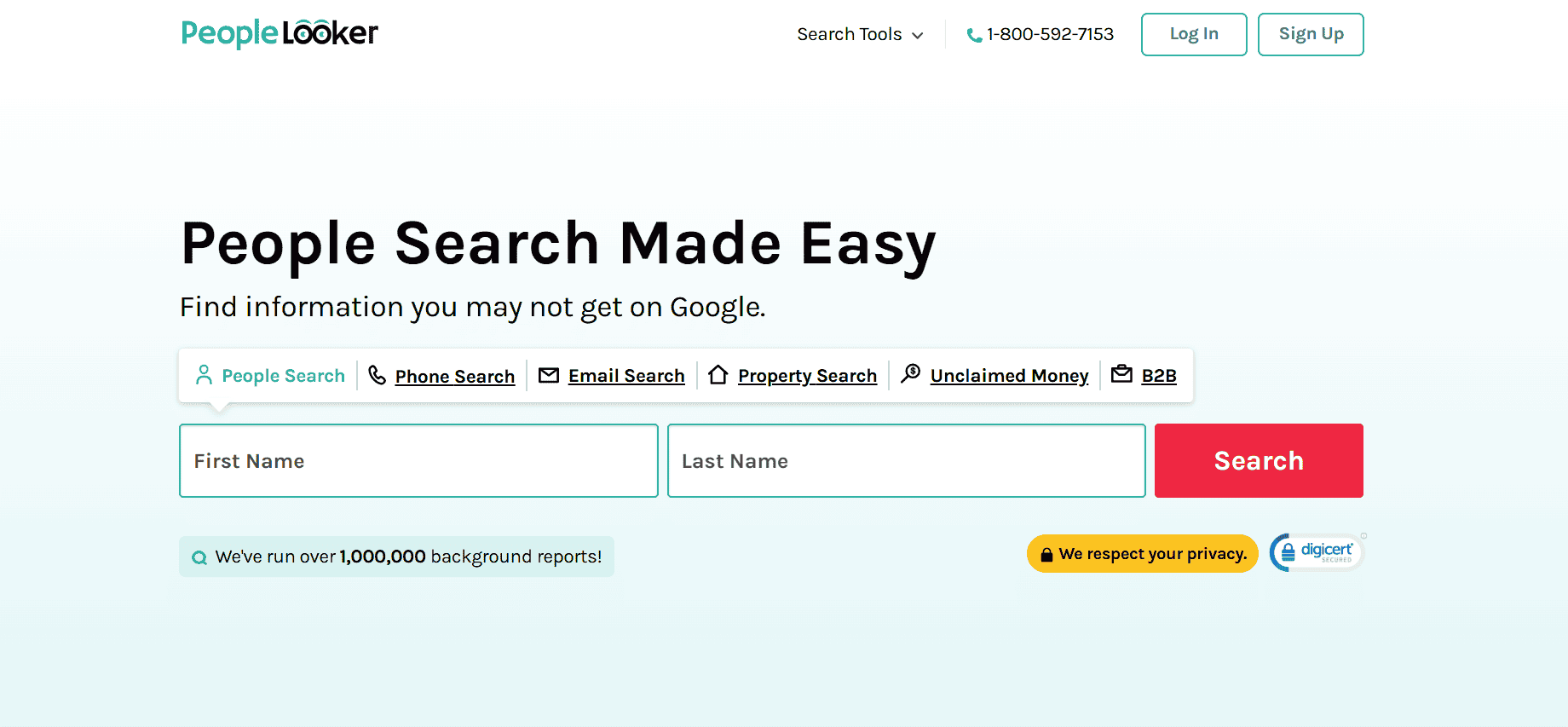This screenshot has width=1568, height=727.
Task: Focus the First Name input field
Action: [x=418, y=460]
